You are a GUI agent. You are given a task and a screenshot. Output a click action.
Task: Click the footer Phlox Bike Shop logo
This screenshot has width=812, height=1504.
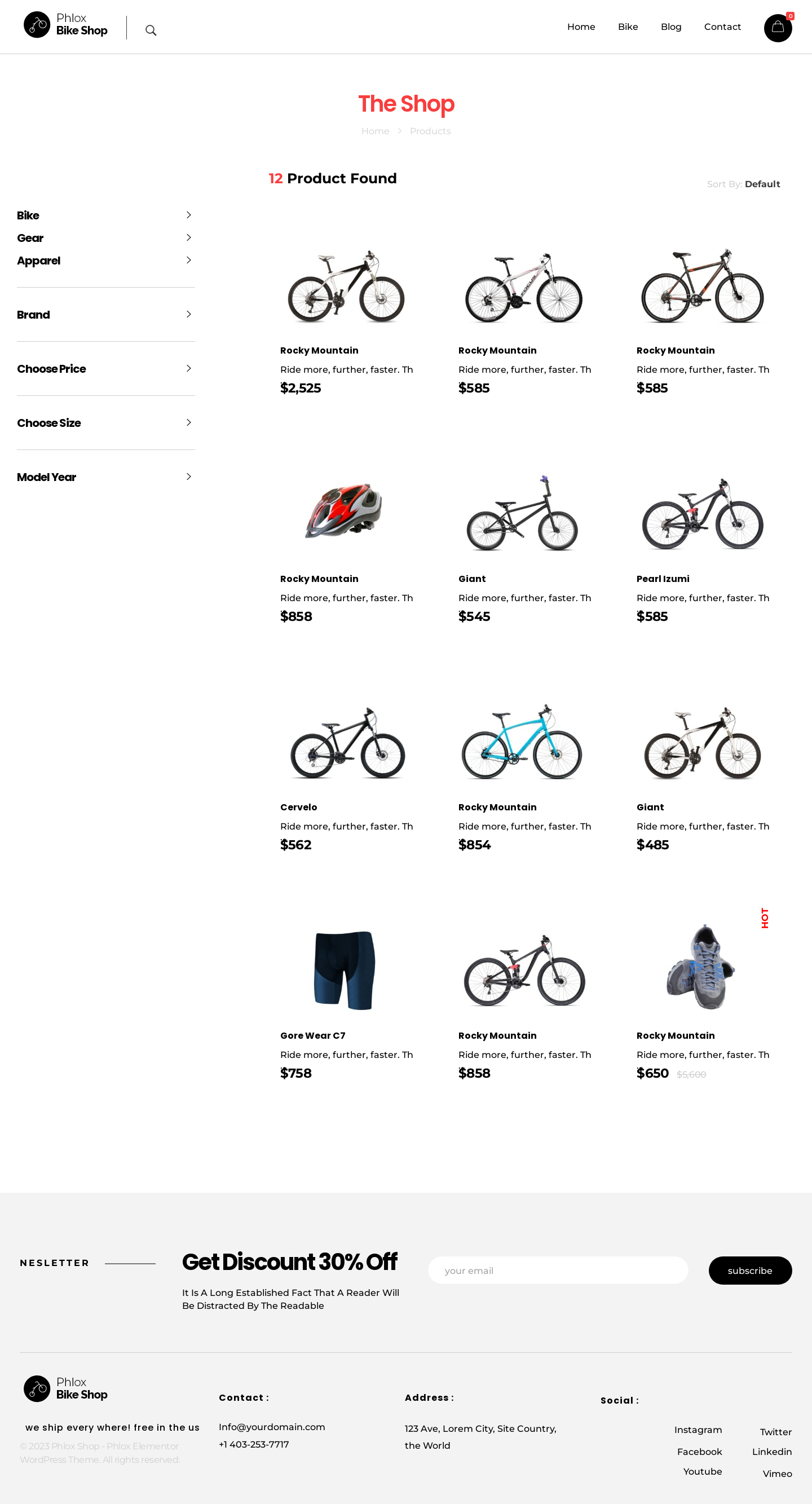[65, 1388]
